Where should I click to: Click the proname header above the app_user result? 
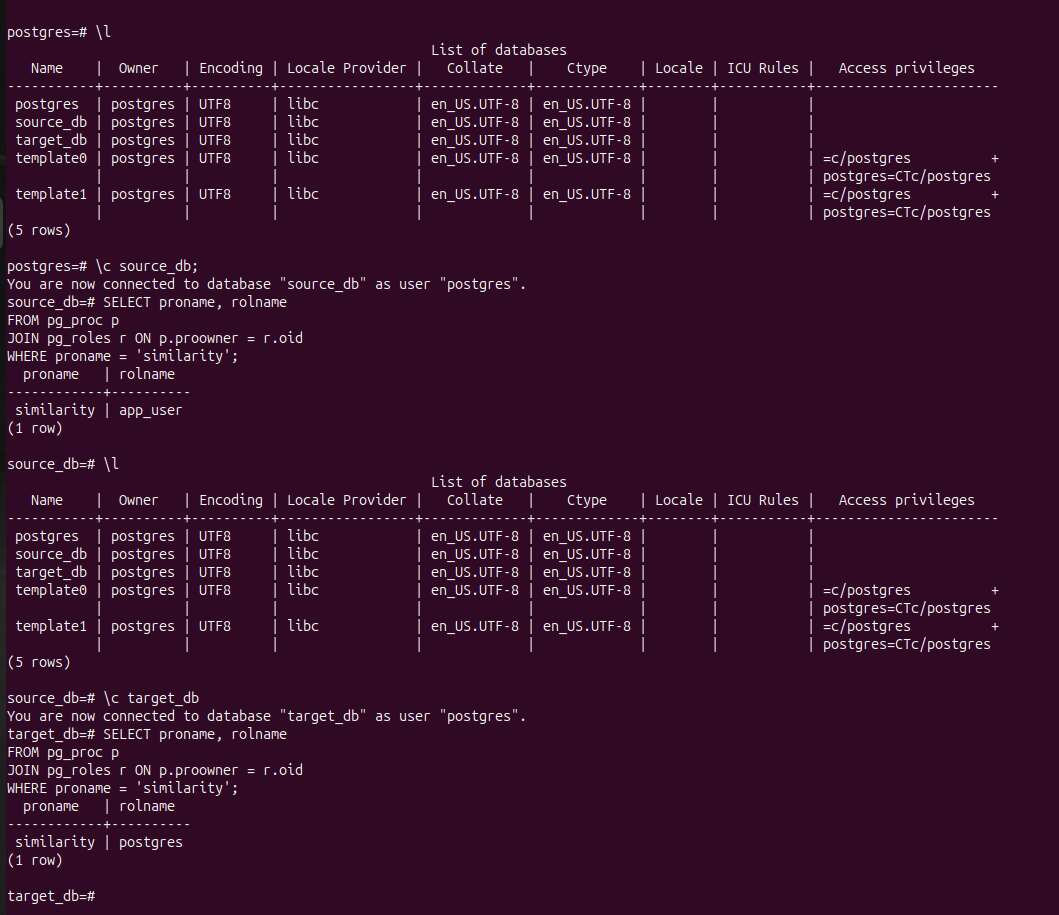[51, 374]
